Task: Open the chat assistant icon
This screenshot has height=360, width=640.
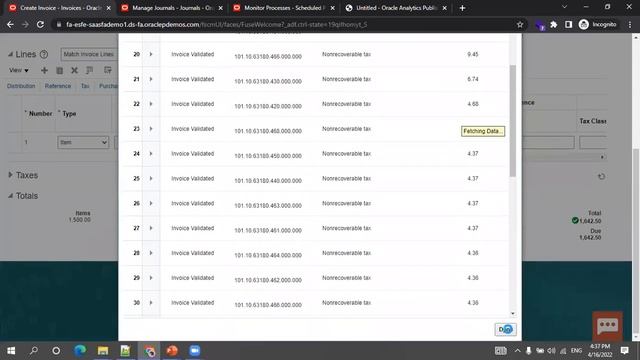Action: [x=608, y=326]
